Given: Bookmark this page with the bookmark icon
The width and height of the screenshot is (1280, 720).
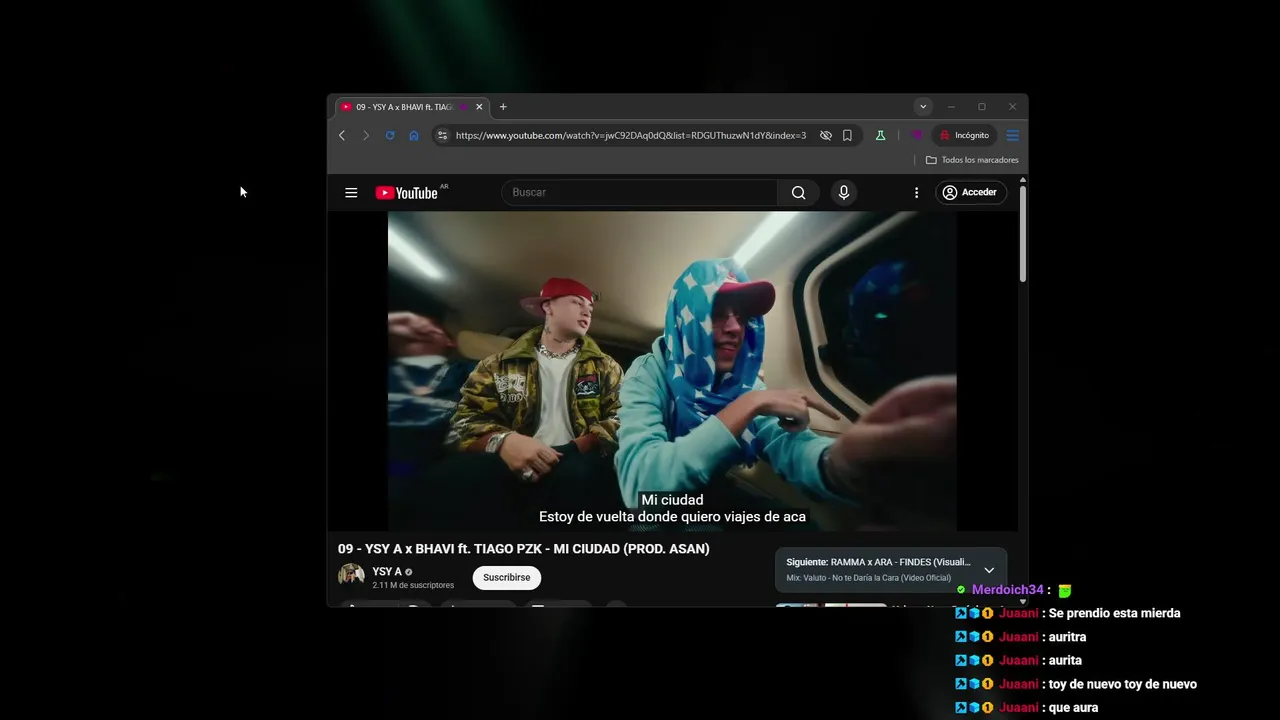Looking at the screenshot, I should [847, 135].
